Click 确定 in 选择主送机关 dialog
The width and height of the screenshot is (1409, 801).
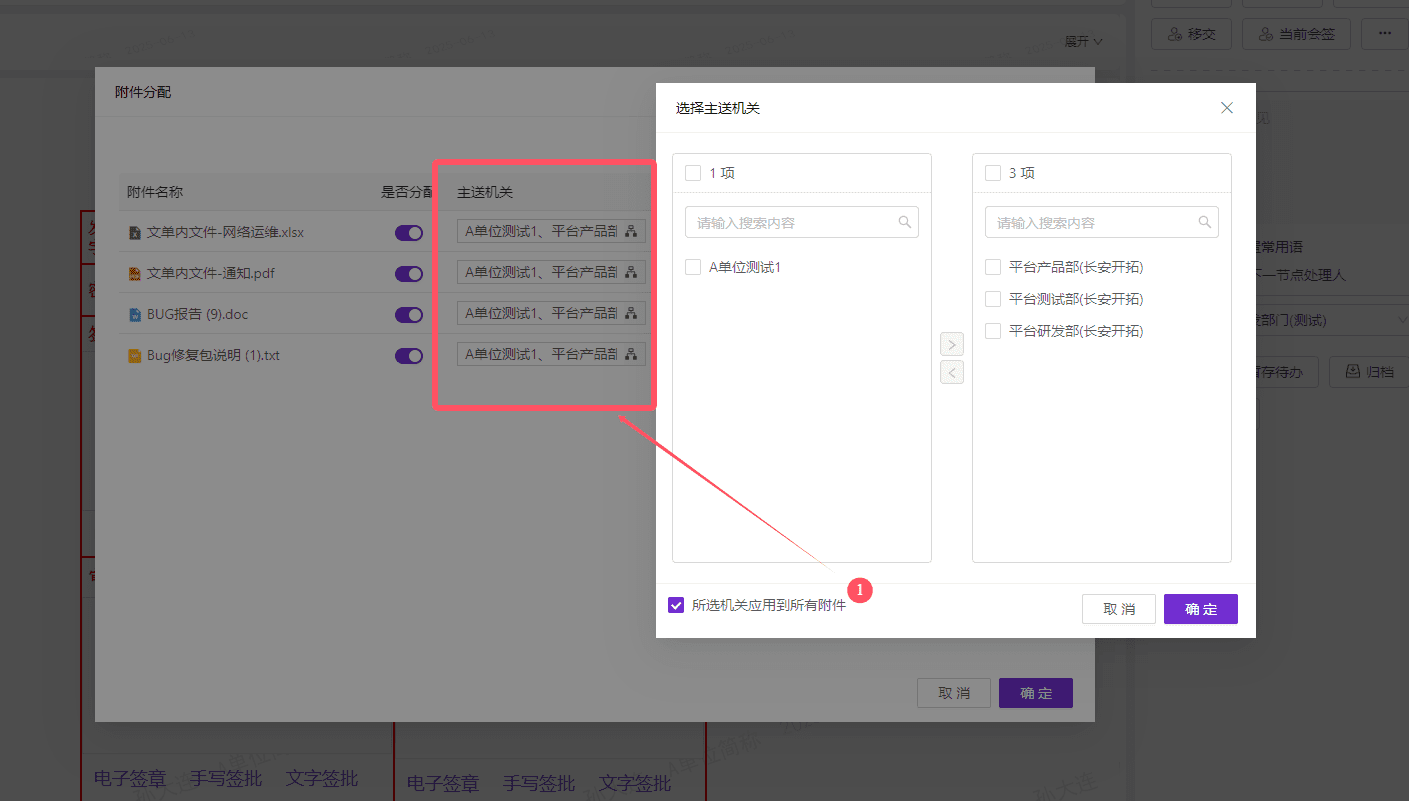1201,609
